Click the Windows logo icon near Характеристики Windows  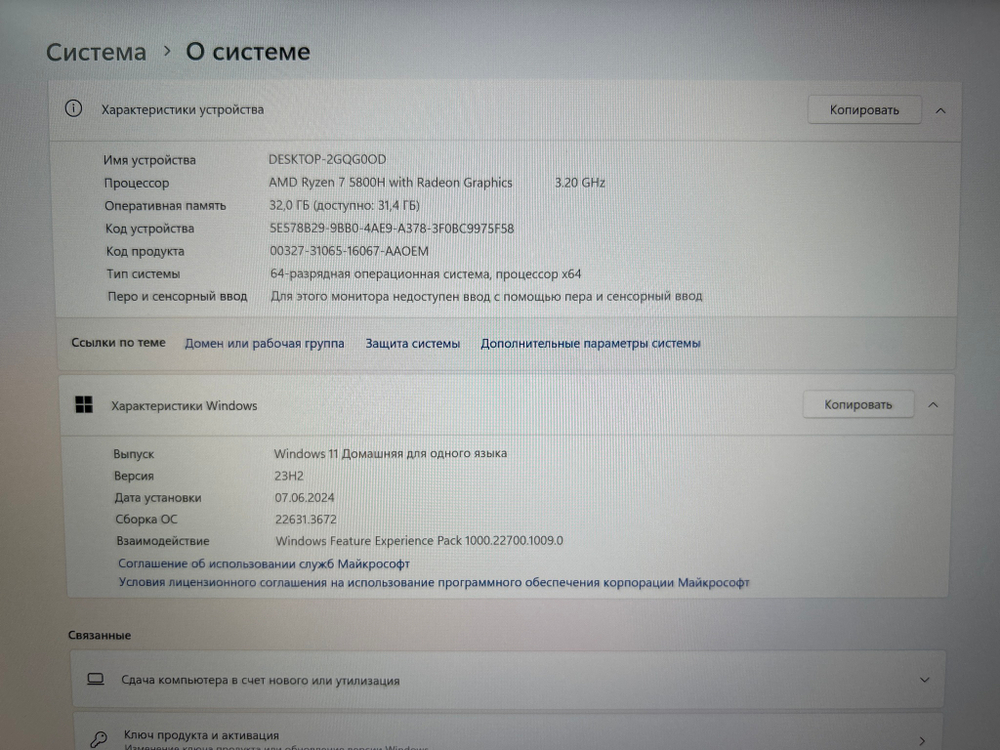point(84,404)
